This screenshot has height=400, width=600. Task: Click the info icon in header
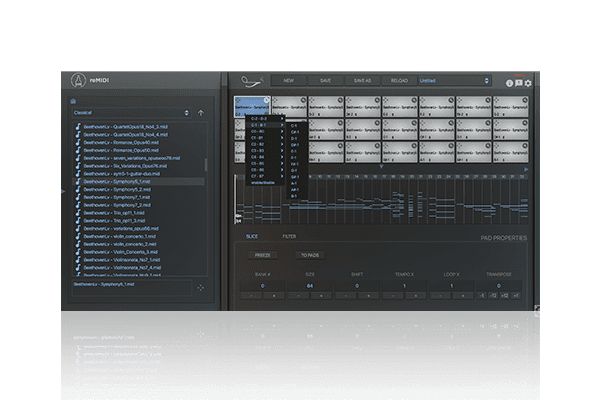pos(509,83)
